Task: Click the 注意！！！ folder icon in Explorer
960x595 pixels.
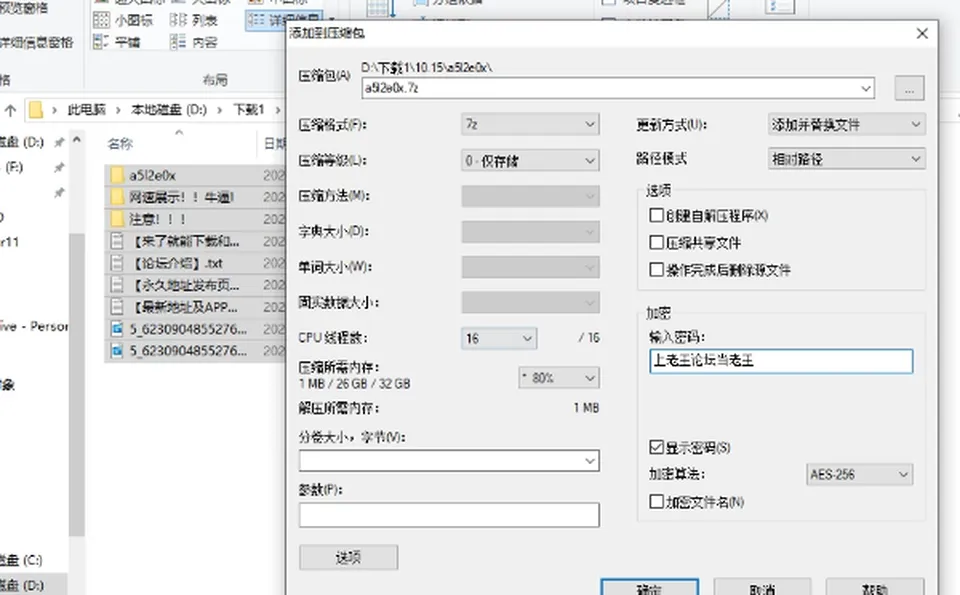Action: pos(117,219)
